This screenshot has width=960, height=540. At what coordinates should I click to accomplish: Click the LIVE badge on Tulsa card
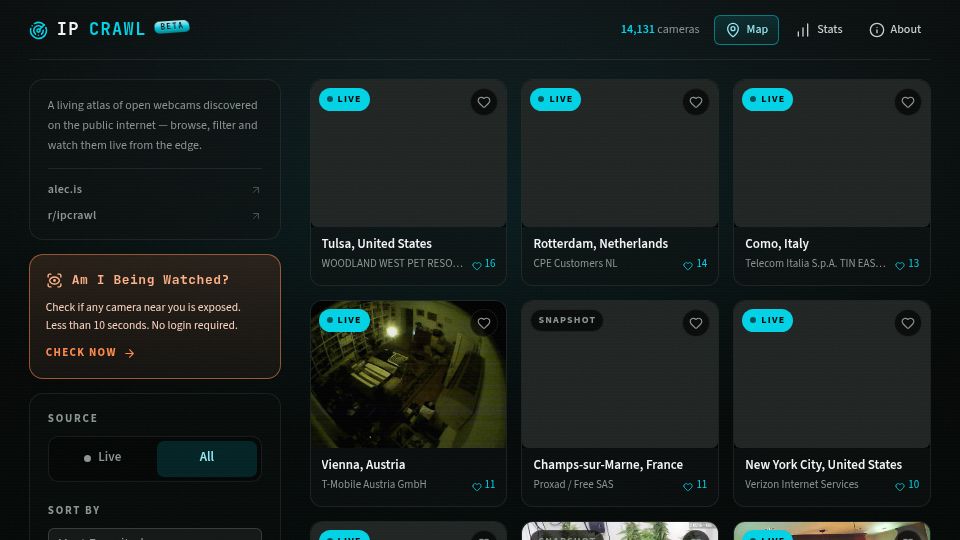click(344, 99)
